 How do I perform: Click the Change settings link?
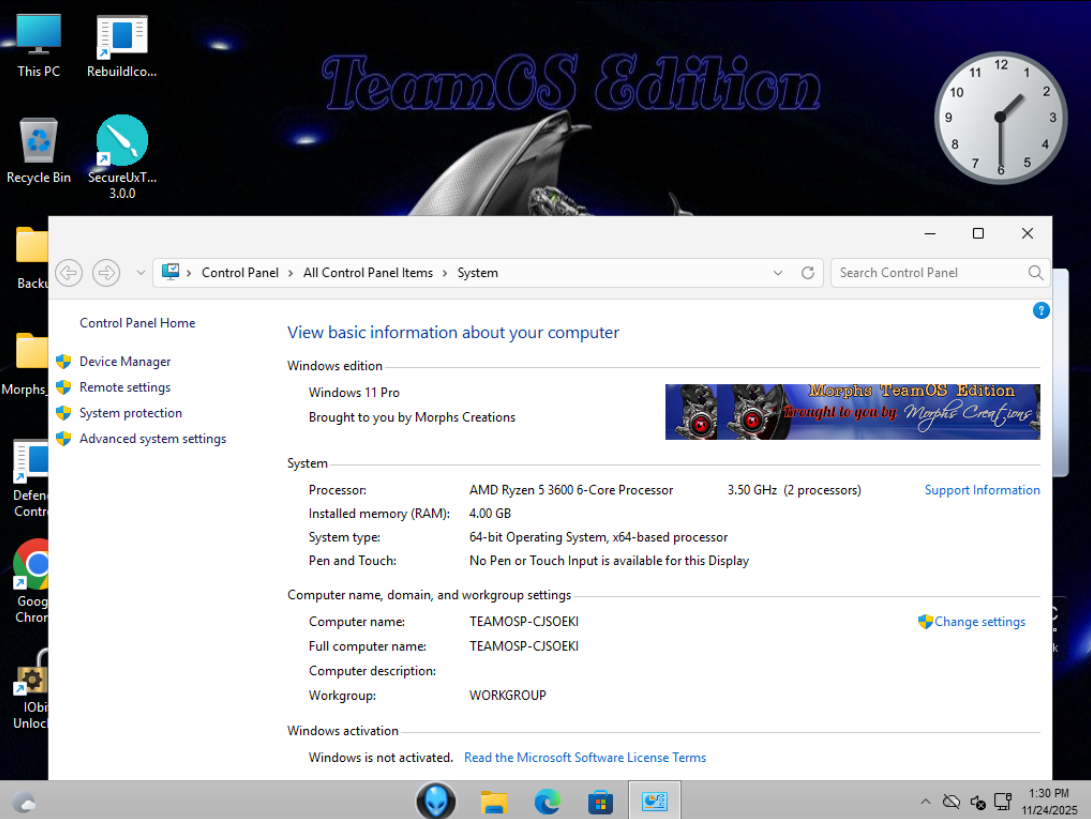979,622
